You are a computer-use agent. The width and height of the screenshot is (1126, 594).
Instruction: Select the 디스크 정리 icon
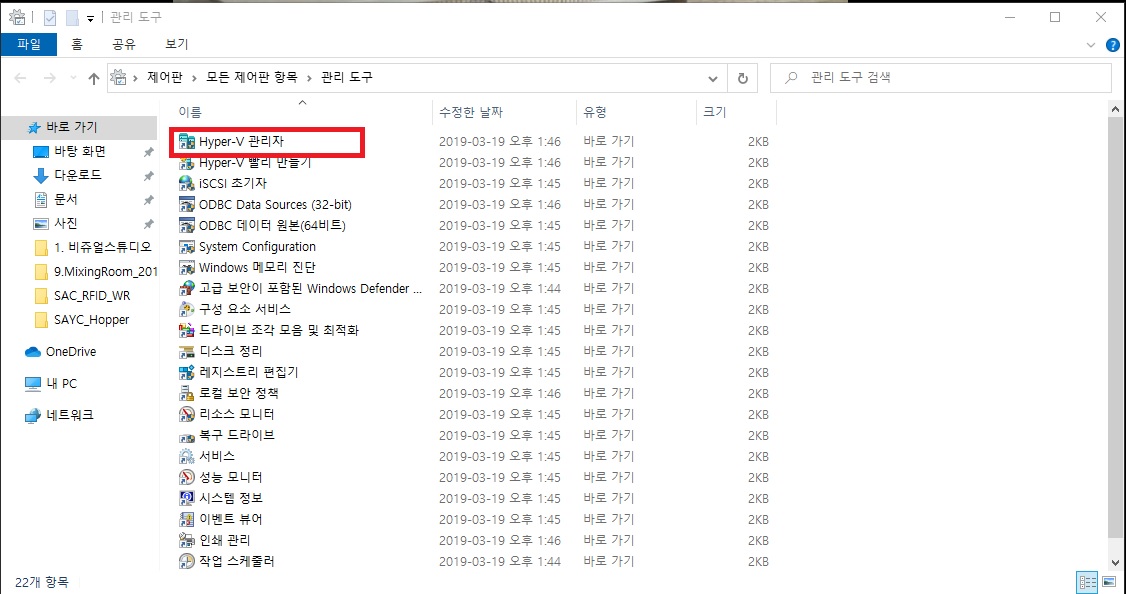tap(187, 351)
